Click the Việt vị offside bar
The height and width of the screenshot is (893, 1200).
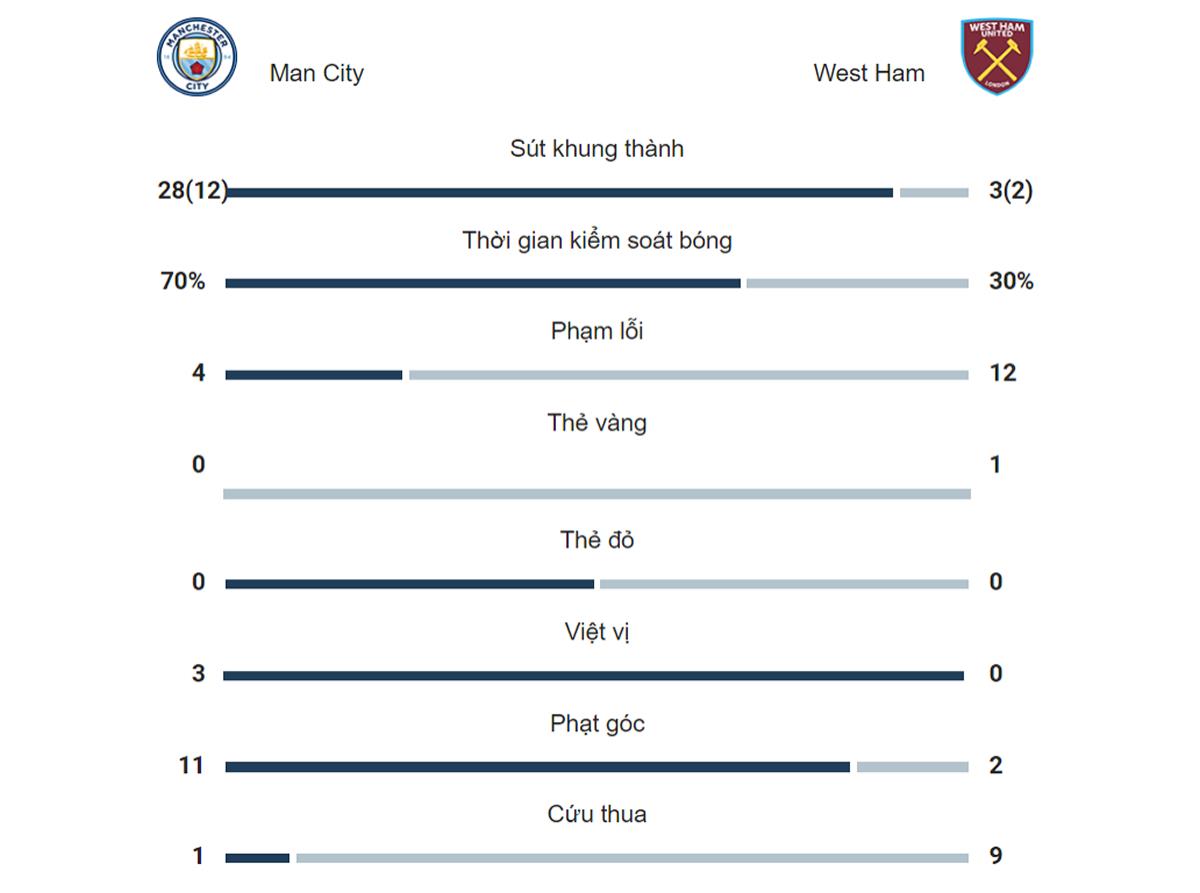coord(597,676)
